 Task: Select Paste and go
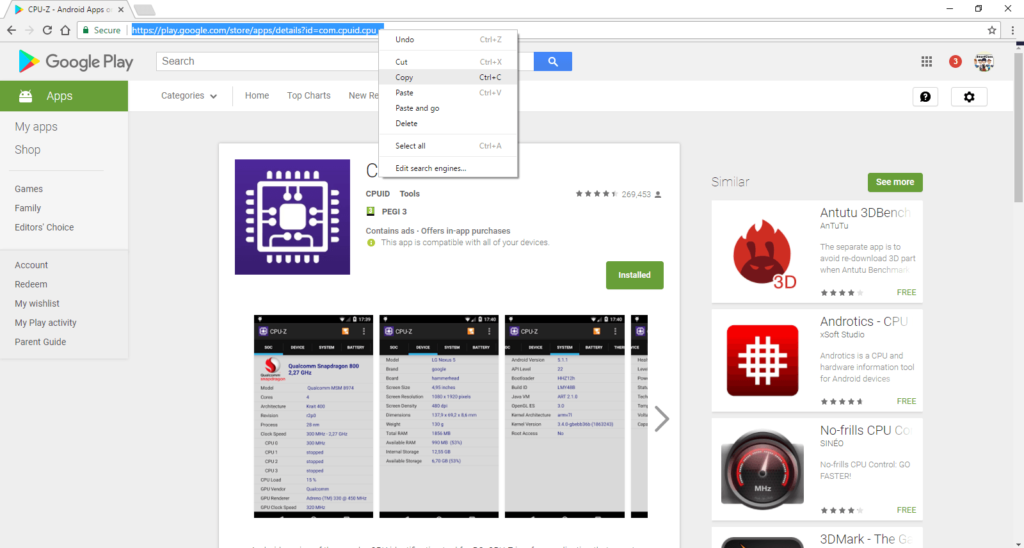coord(448,108)
